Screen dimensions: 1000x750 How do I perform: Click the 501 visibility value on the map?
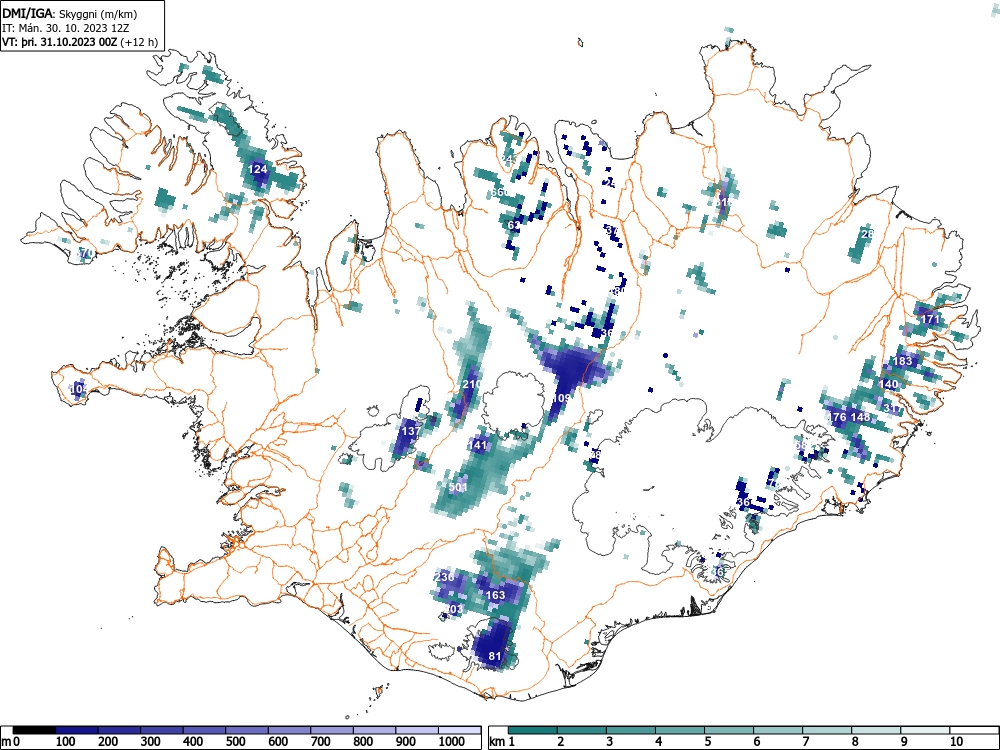458,487
